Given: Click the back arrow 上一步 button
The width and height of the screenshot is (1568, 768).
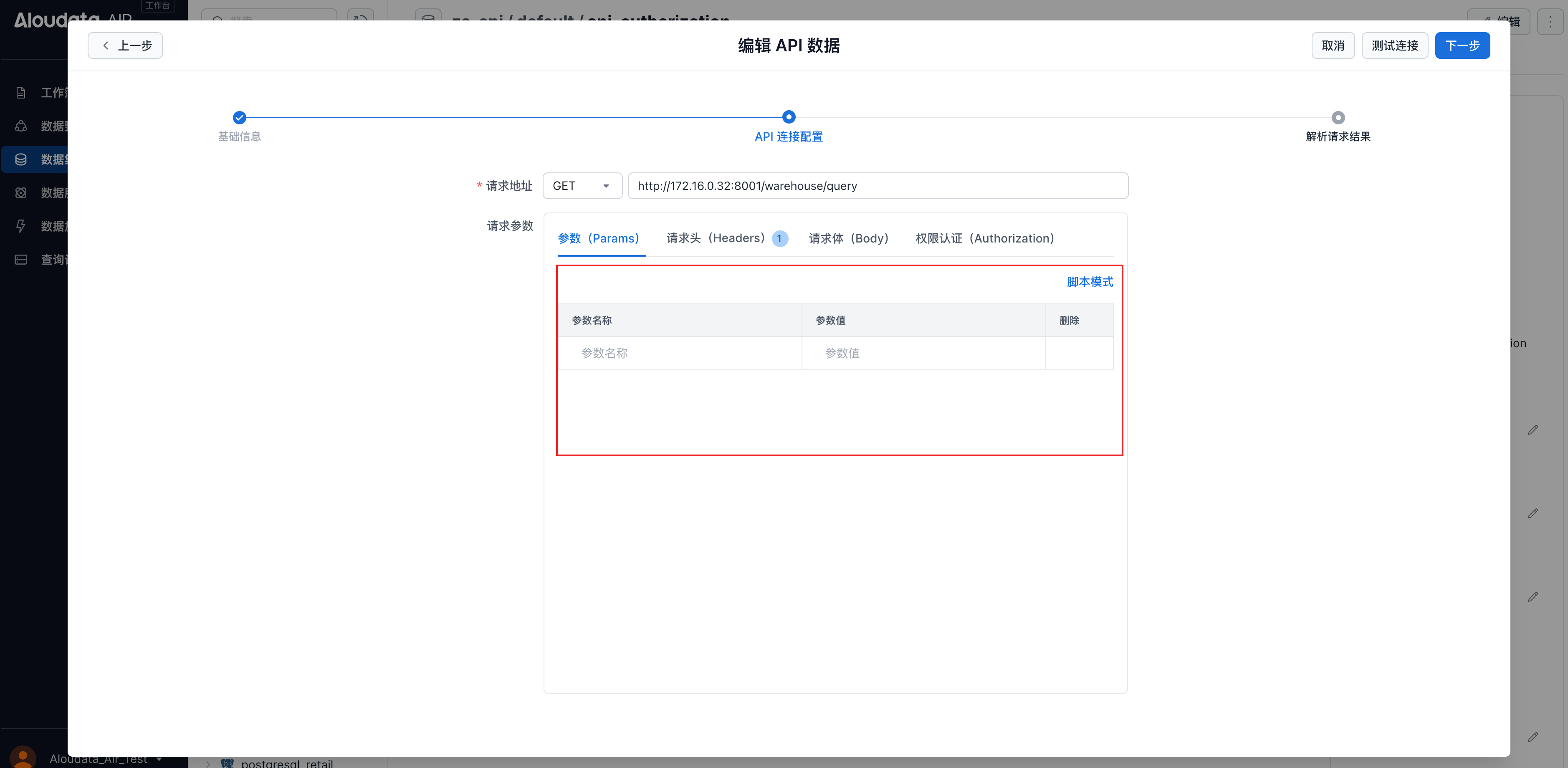Looking at the screenshot, I should click(x=125, y=45).
